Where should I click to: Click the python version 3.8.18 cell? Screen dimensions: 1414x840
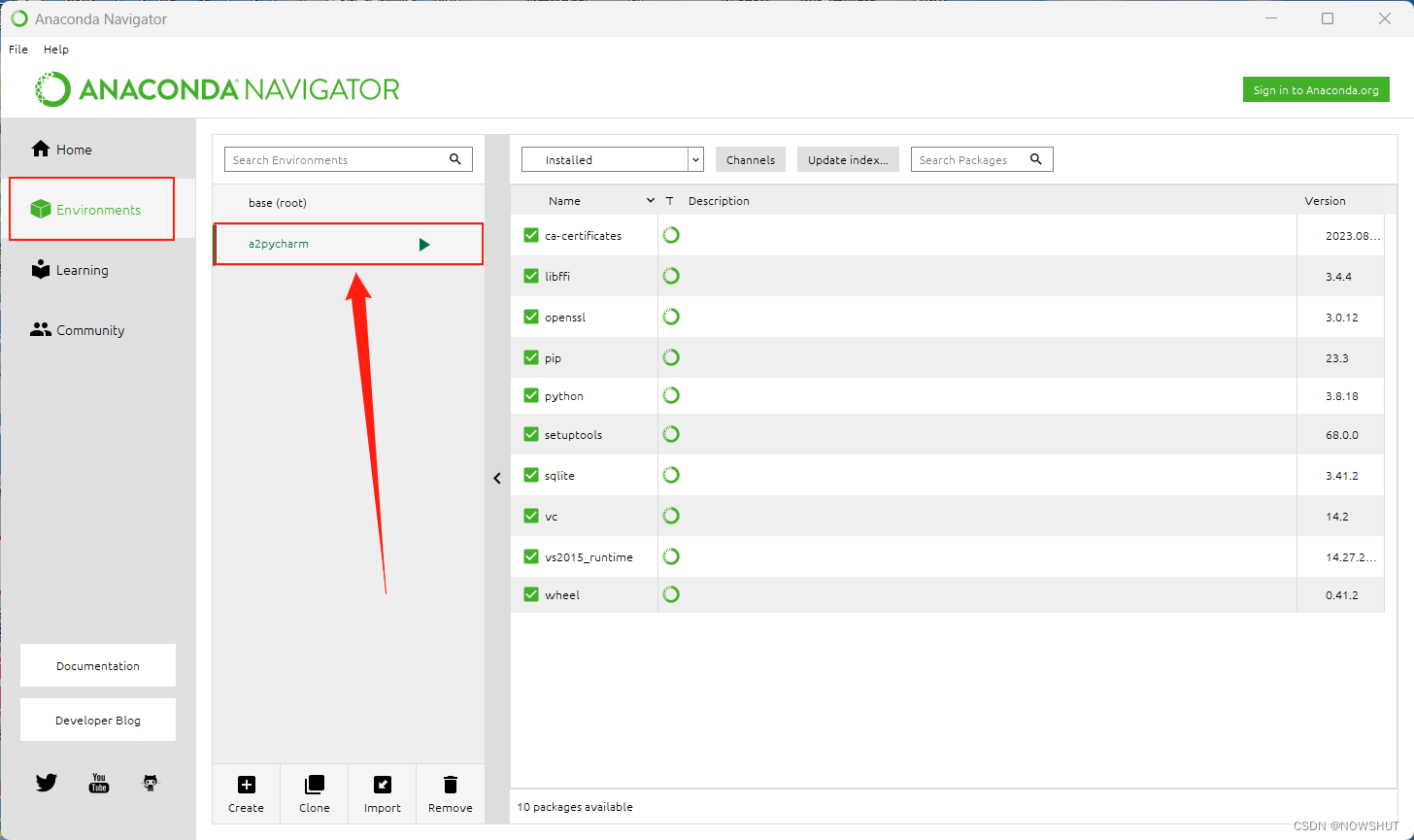[x=1341, y=396]
